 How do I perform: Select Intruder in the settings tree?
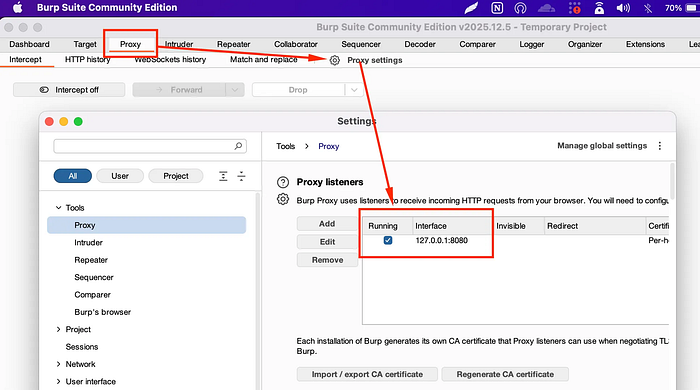click(x=88, y=243)
